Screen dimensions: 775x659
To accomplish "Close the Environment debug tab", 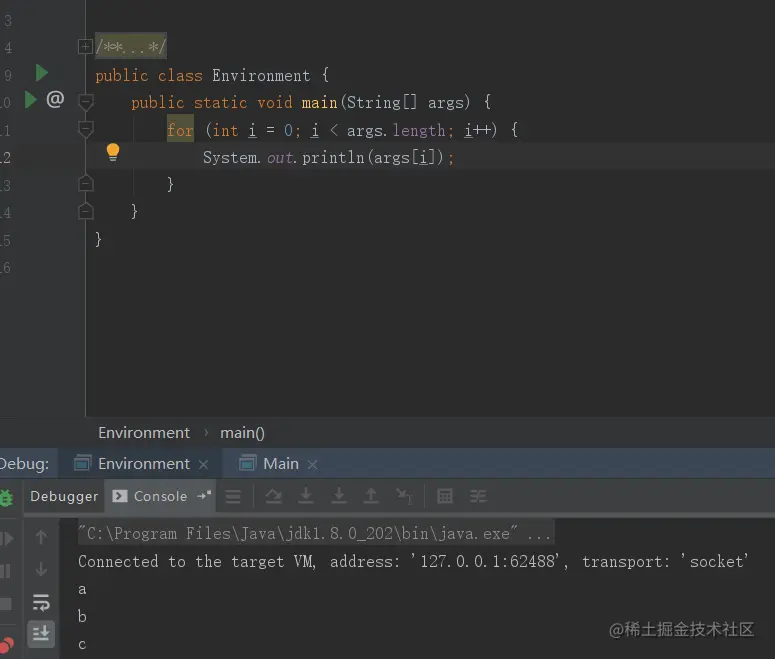I will click(203, 465).
